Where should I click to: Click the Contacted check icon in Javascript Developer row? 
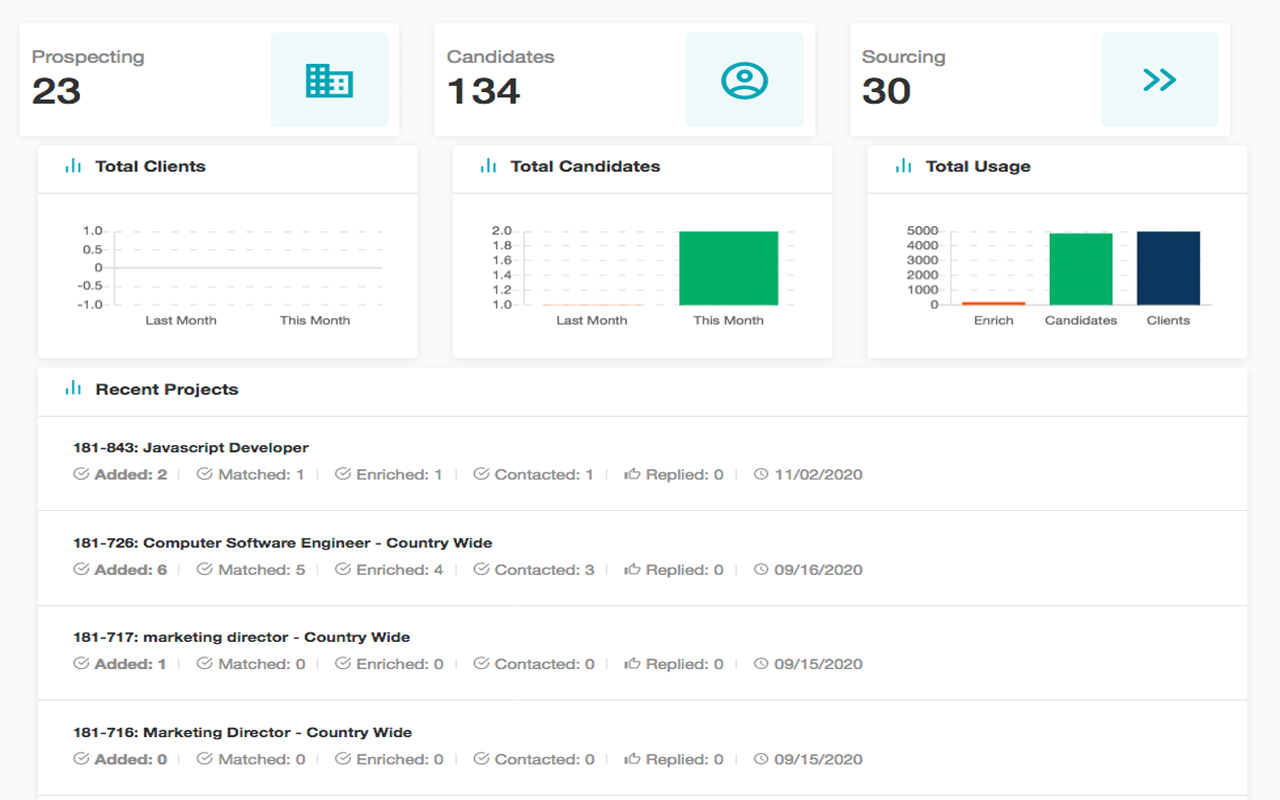481,474
